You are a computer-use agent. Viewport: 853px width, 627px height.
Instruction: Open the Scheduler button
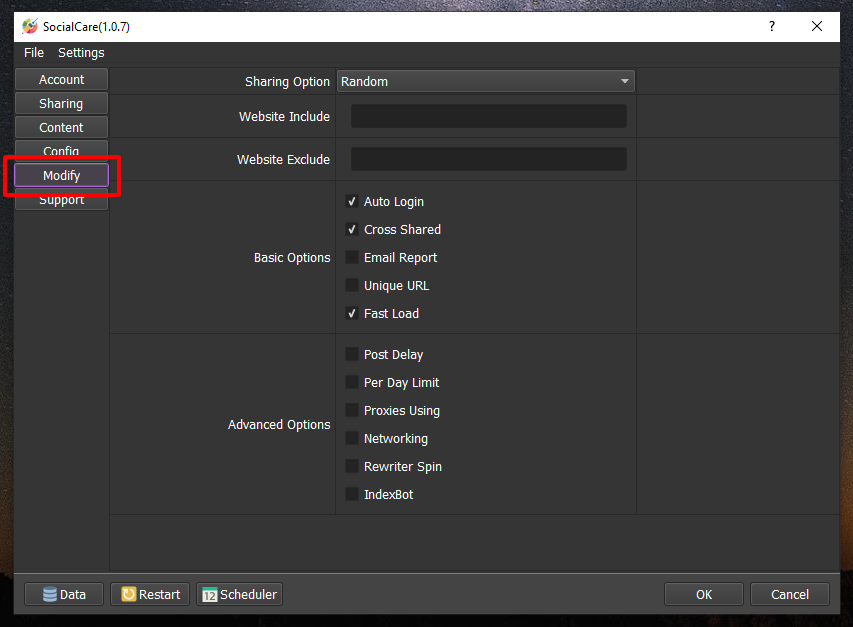239,594
